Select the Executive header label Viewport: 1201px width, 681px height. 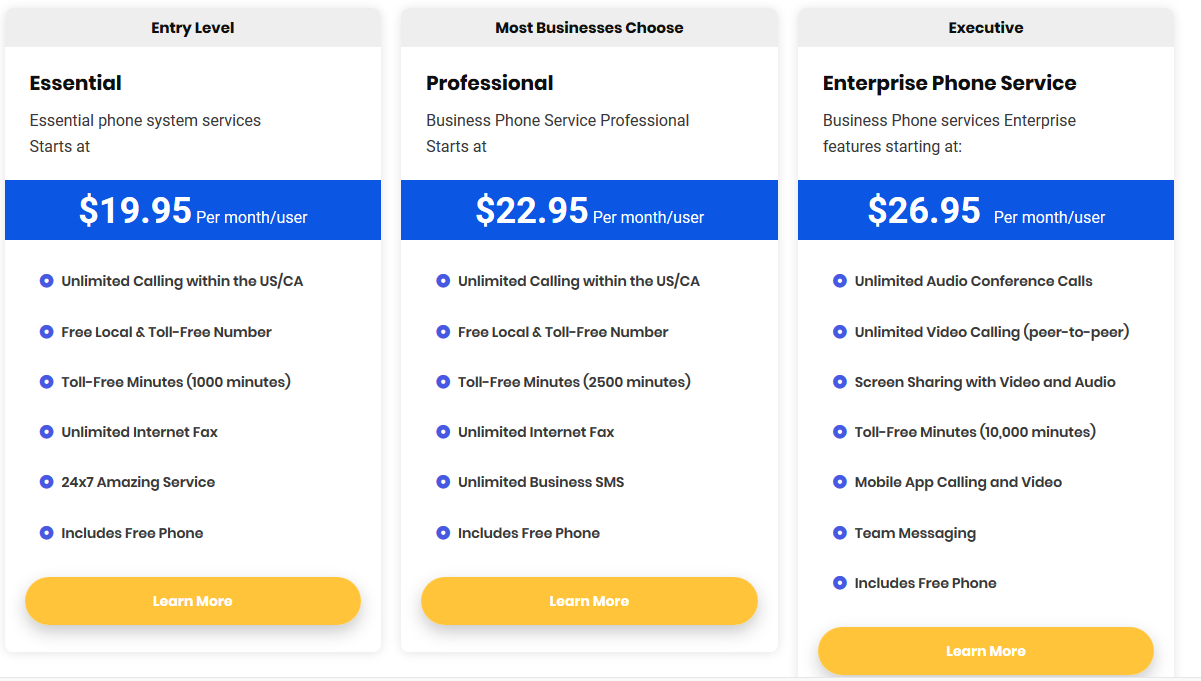point(986,28)
